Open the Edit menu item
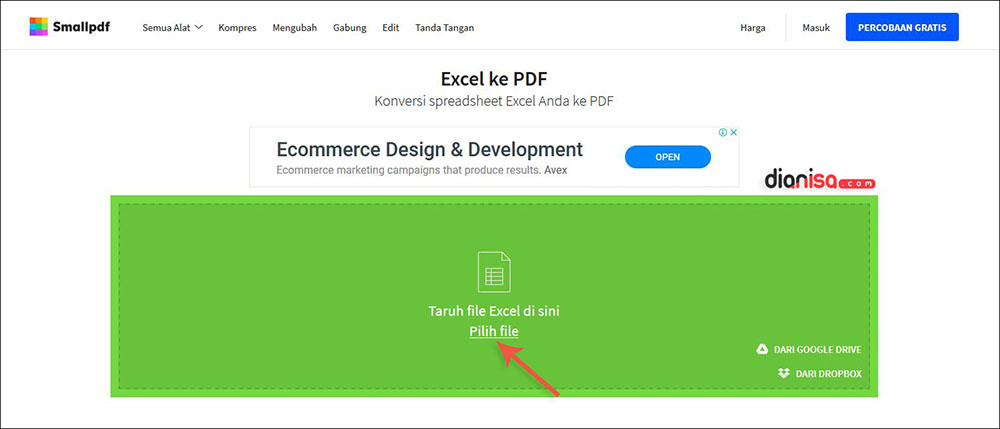 (x=390, y=28)
